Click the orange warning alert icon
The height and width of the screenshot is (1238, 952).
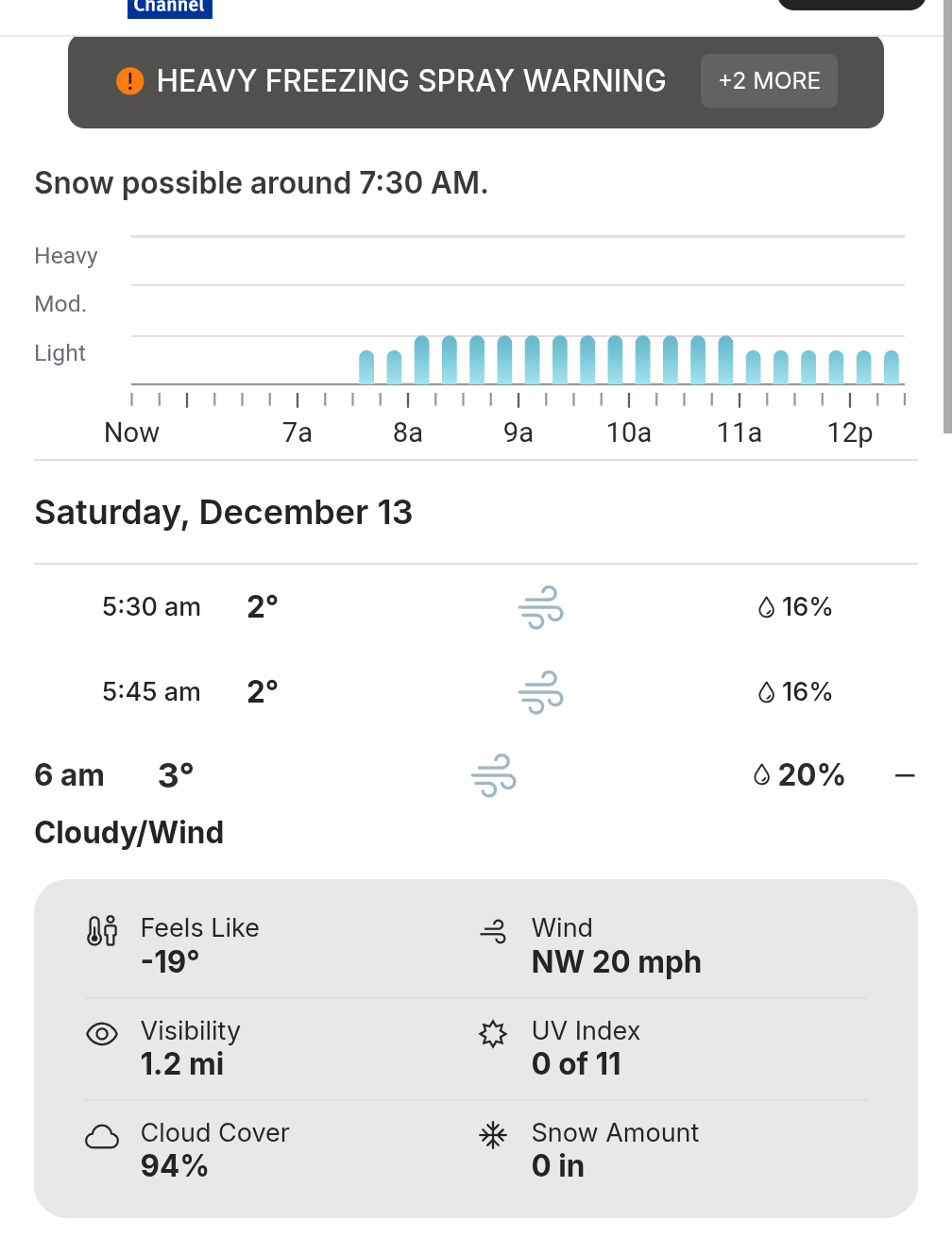click(130, 81)
